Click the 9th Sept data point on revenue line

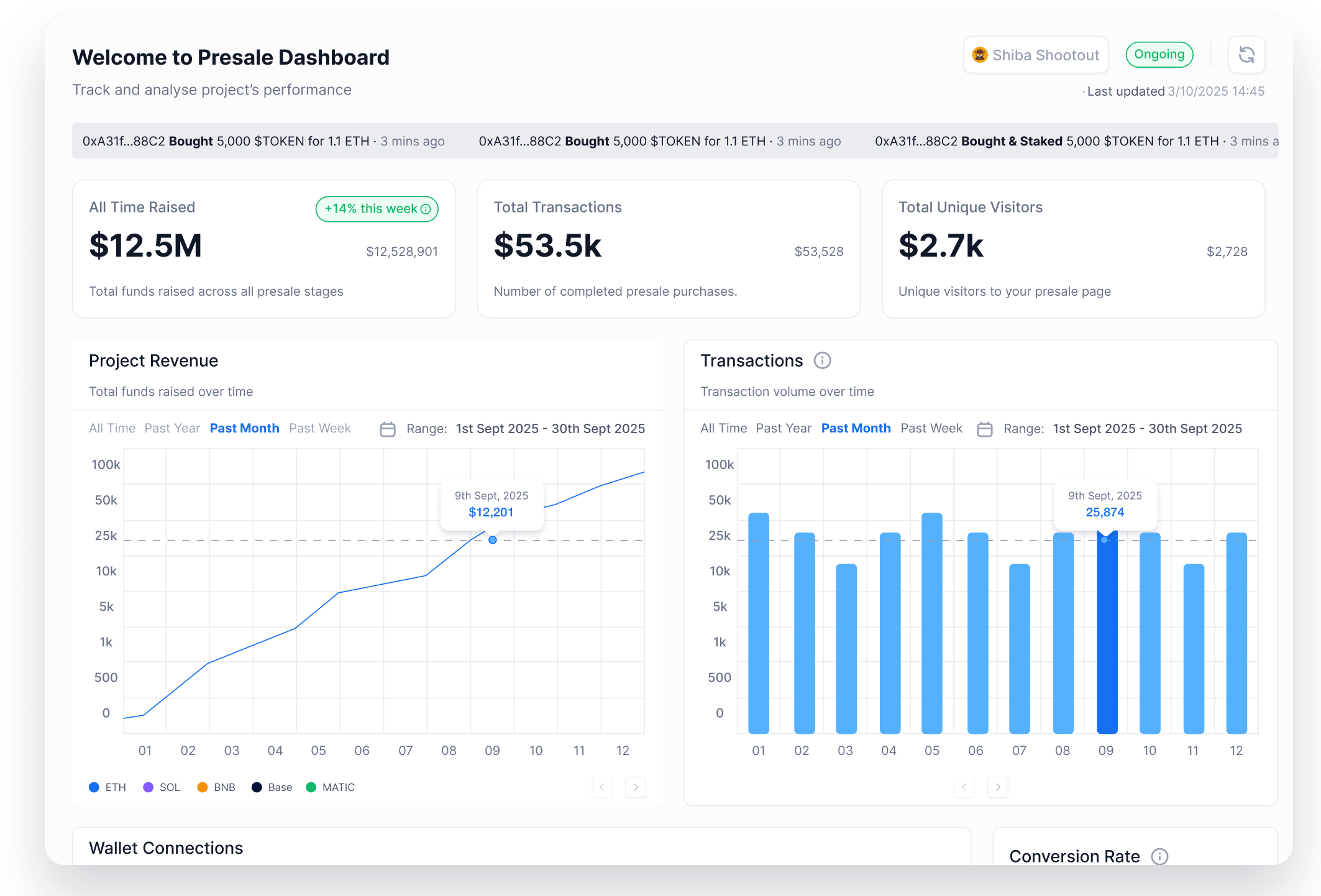point(493,540)
